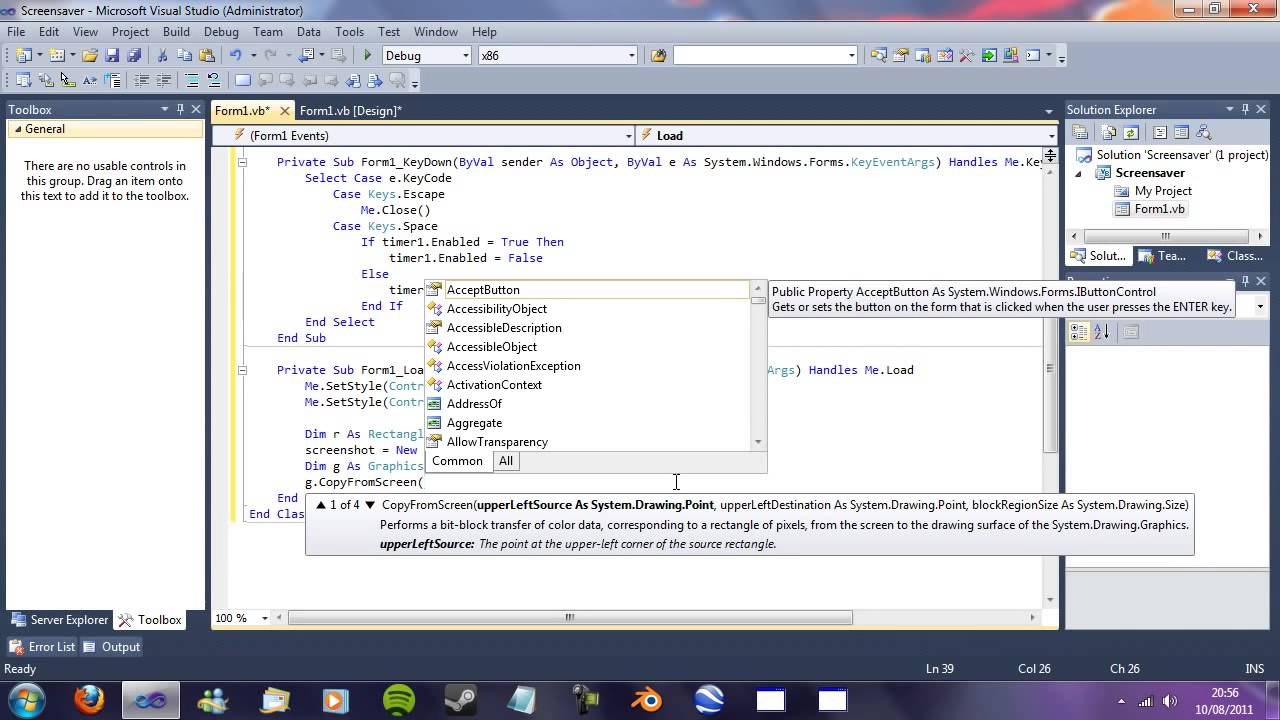The width and height of the screenshot is (1280, 720).
Task: Open the (Form1 Events) class dropdown
Action: tap(628, 136)
